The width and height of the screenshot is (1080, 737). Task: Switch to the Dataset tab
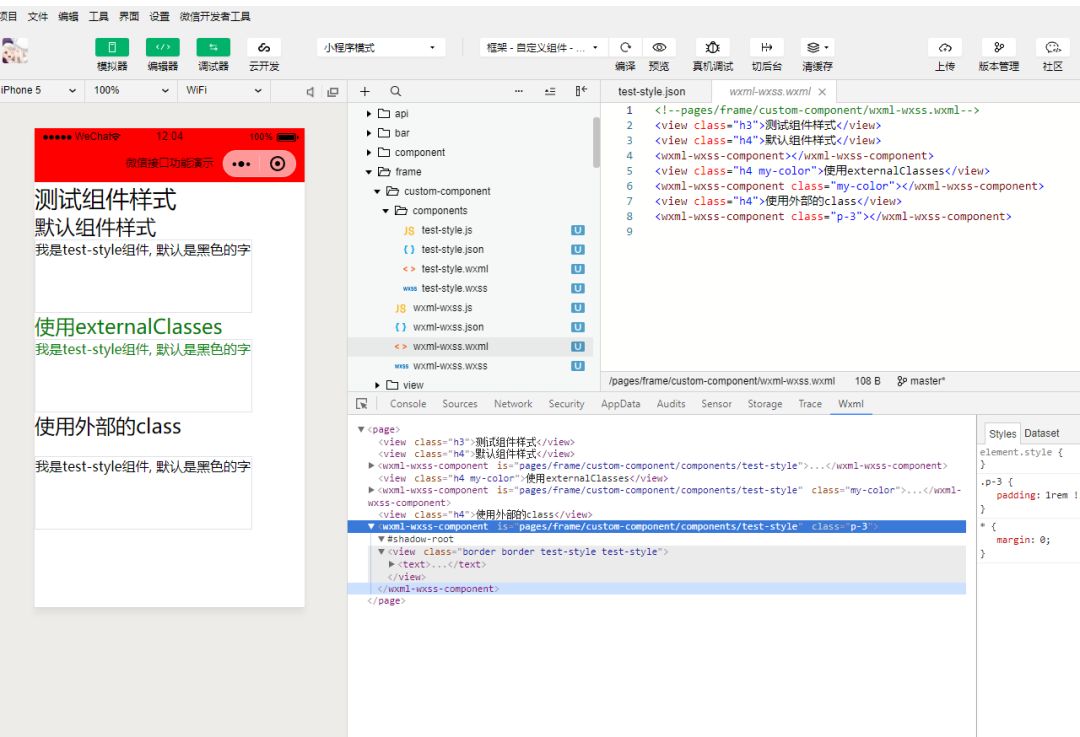point(1041,433)
